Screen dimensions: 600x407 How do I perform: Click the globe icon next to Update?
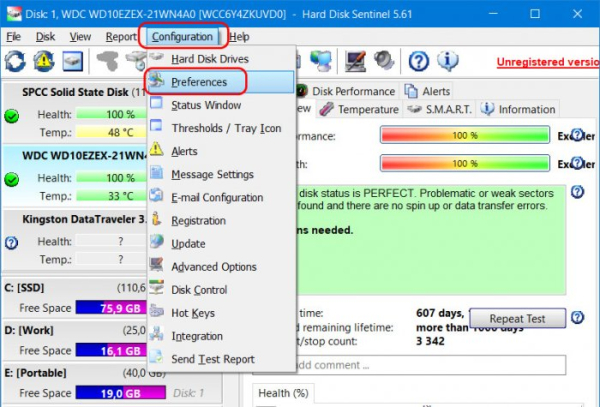[x=155, y=244]
